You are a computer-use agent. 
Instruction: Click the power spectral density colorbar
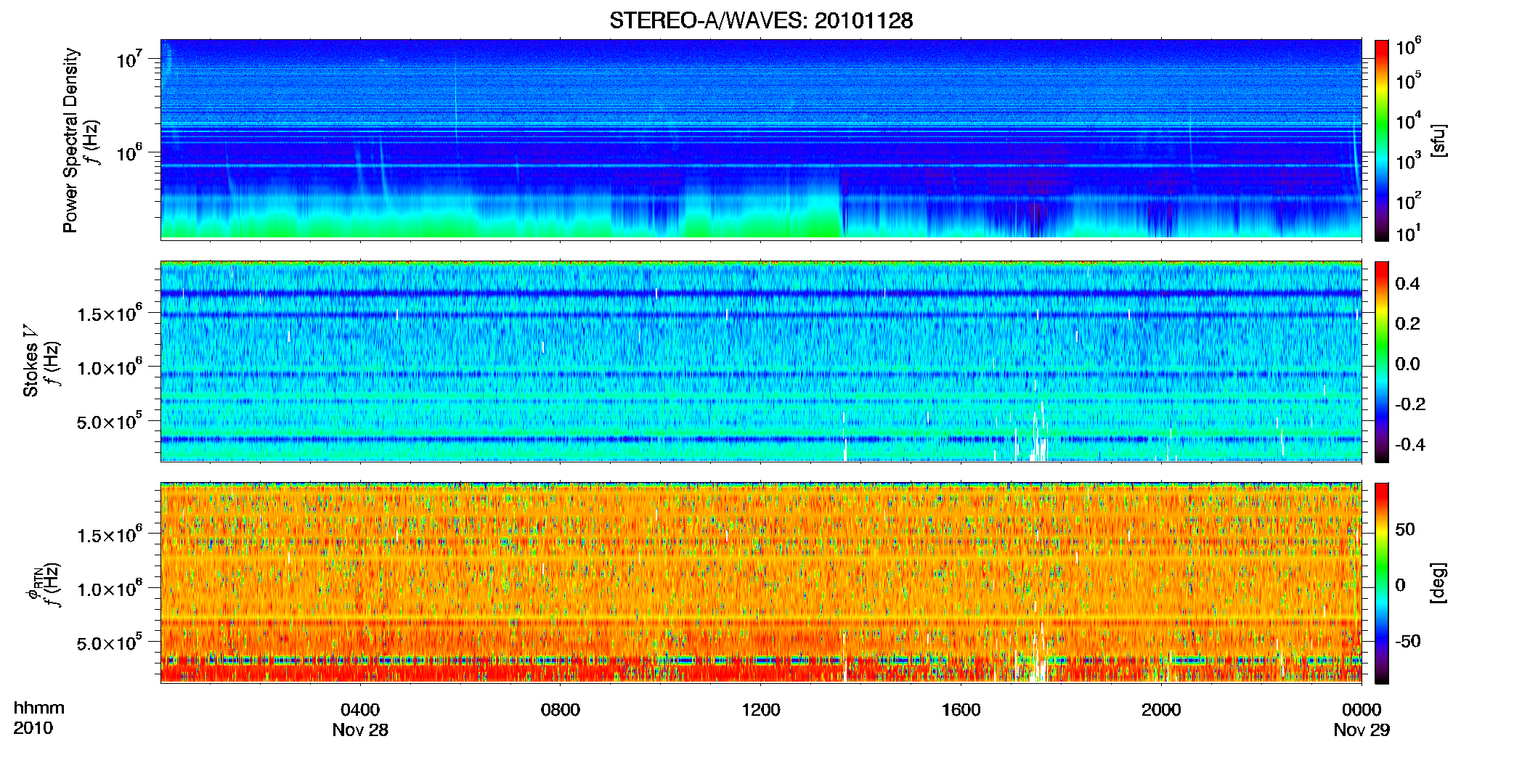click(x=1382, y=140)
